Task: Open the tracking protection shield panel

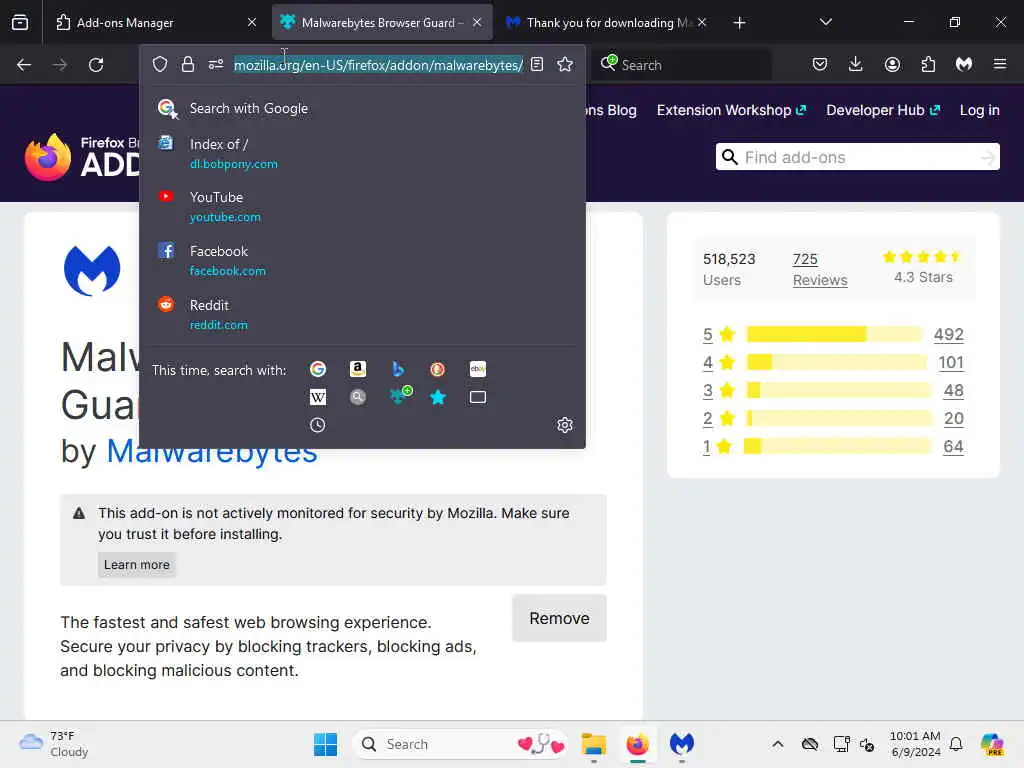Action: coord(160,64)
